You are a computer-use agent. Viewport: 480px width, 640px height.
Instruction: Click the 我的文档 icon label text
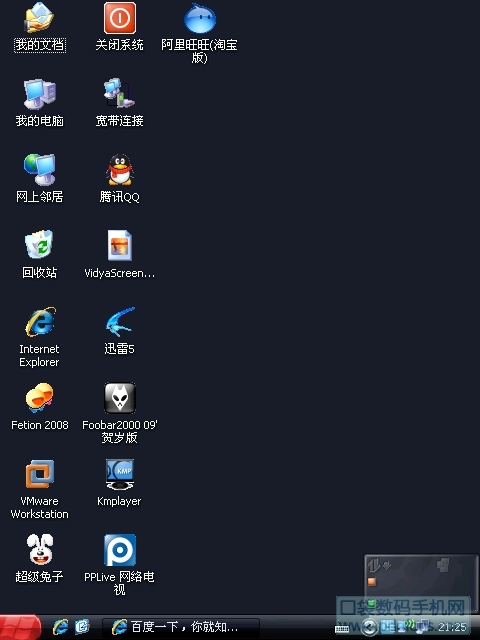pos(40,44)
